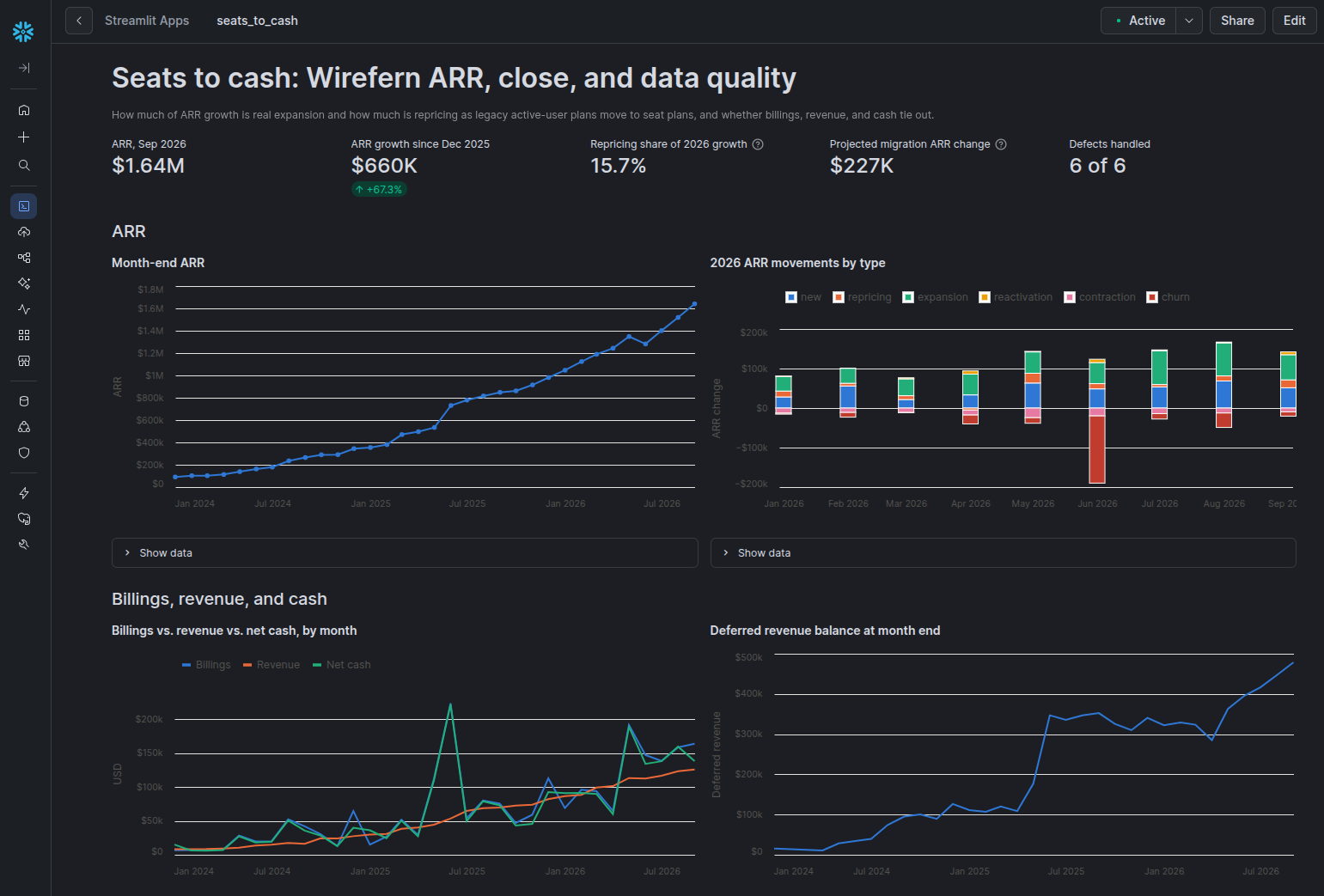Open the Data sharing triangle icon
Image resolution: width=1324 pixels, height=896 pixels.
click(x=24, y=427)
